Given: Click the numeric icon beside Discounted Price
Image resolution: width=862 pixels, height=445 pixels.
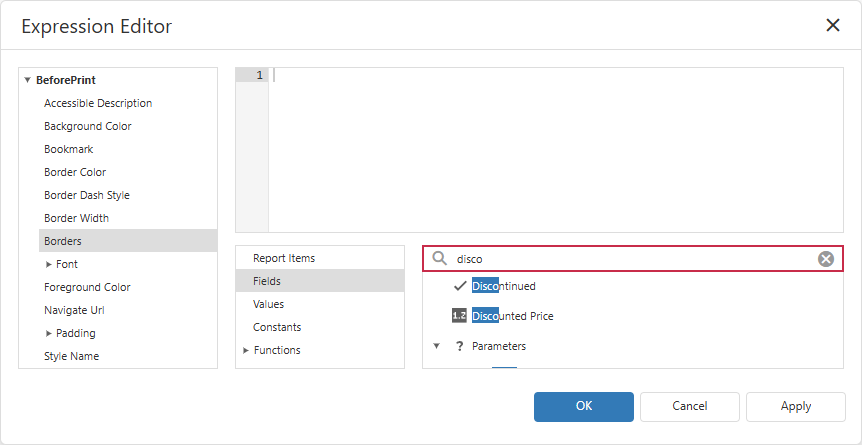Looking at the screenshot, I should [459, 316].
